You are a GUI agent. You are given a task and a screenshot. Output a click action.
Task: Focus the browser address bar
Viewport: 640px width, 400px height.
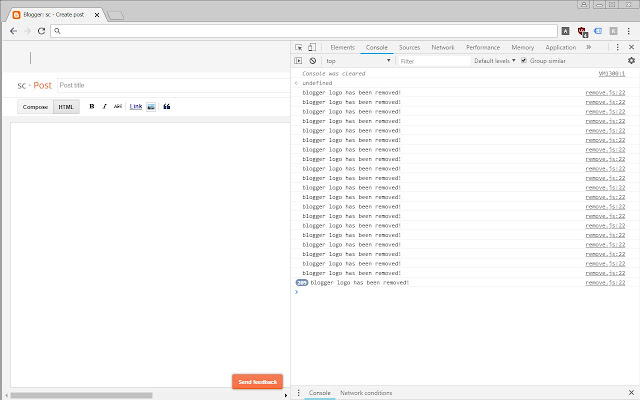coord(304,31)
